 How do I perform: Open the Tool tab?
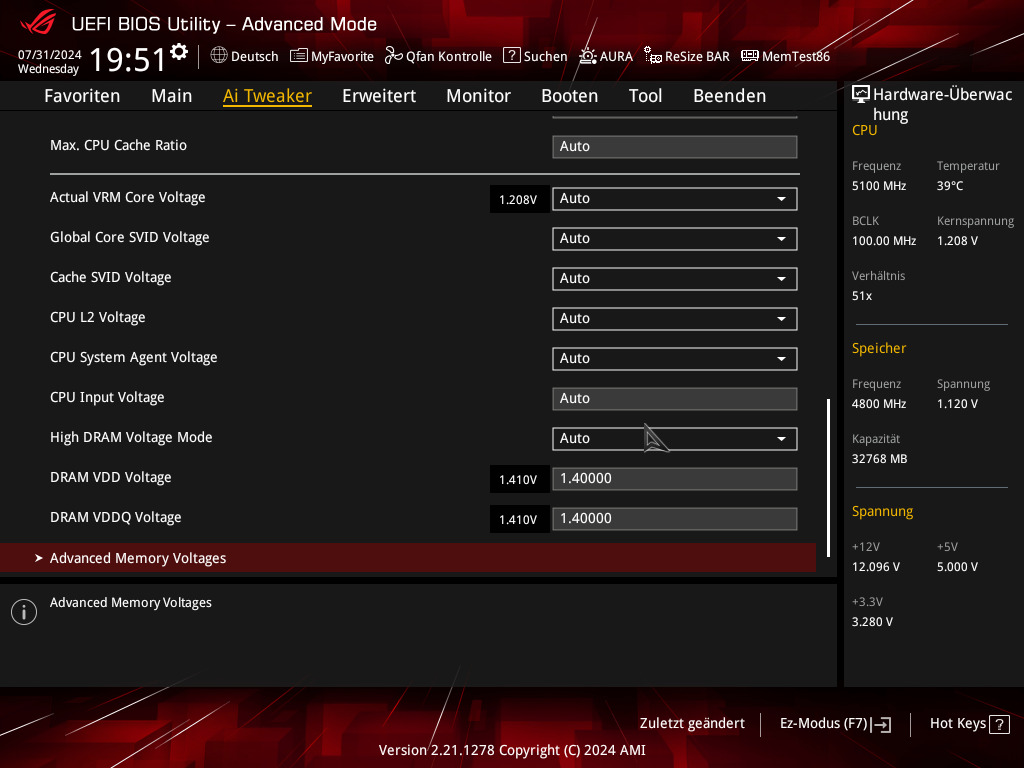point(645,96)
